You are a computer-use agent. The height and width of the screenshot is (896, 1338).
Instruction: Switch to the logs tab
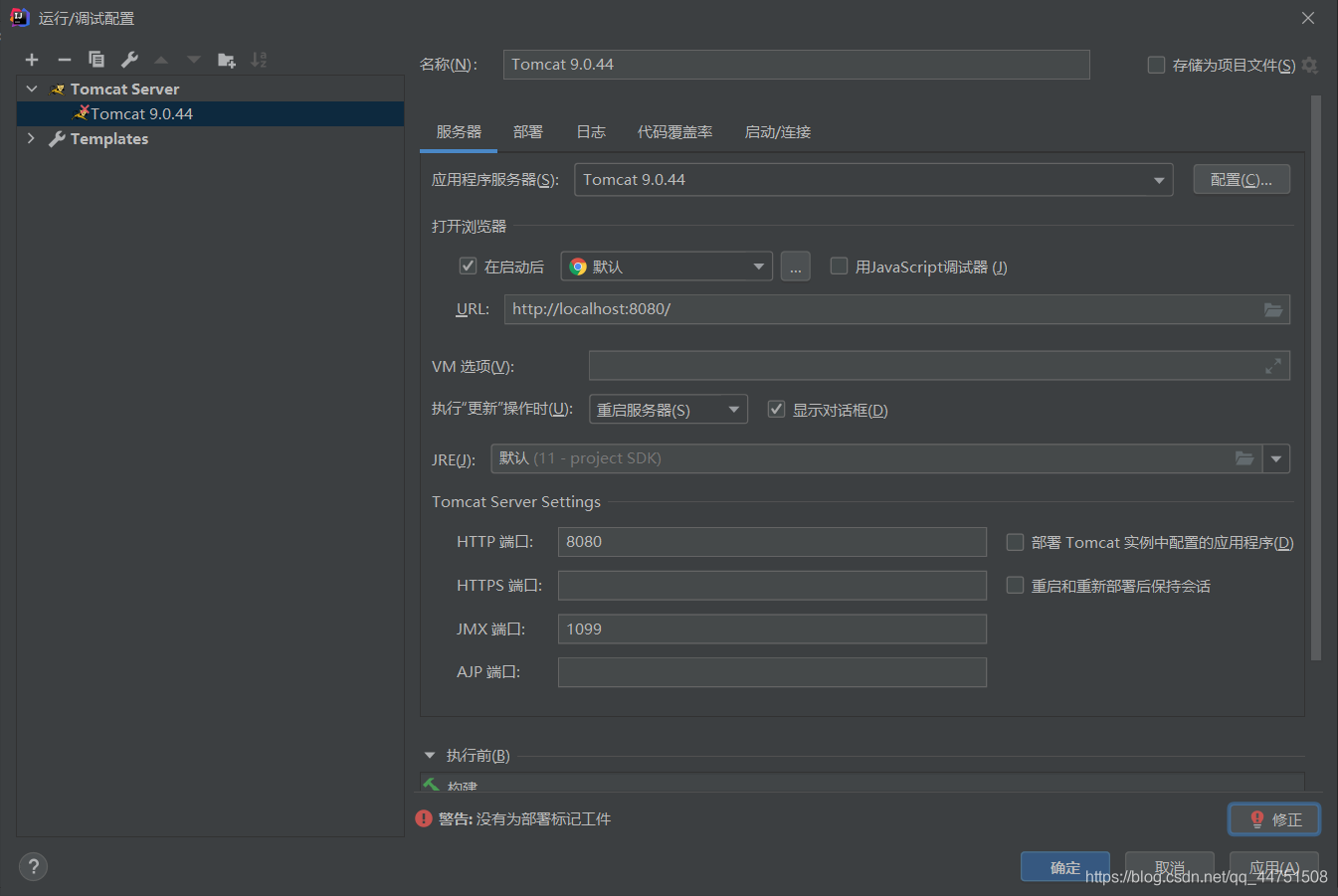[x=591, y=132]
